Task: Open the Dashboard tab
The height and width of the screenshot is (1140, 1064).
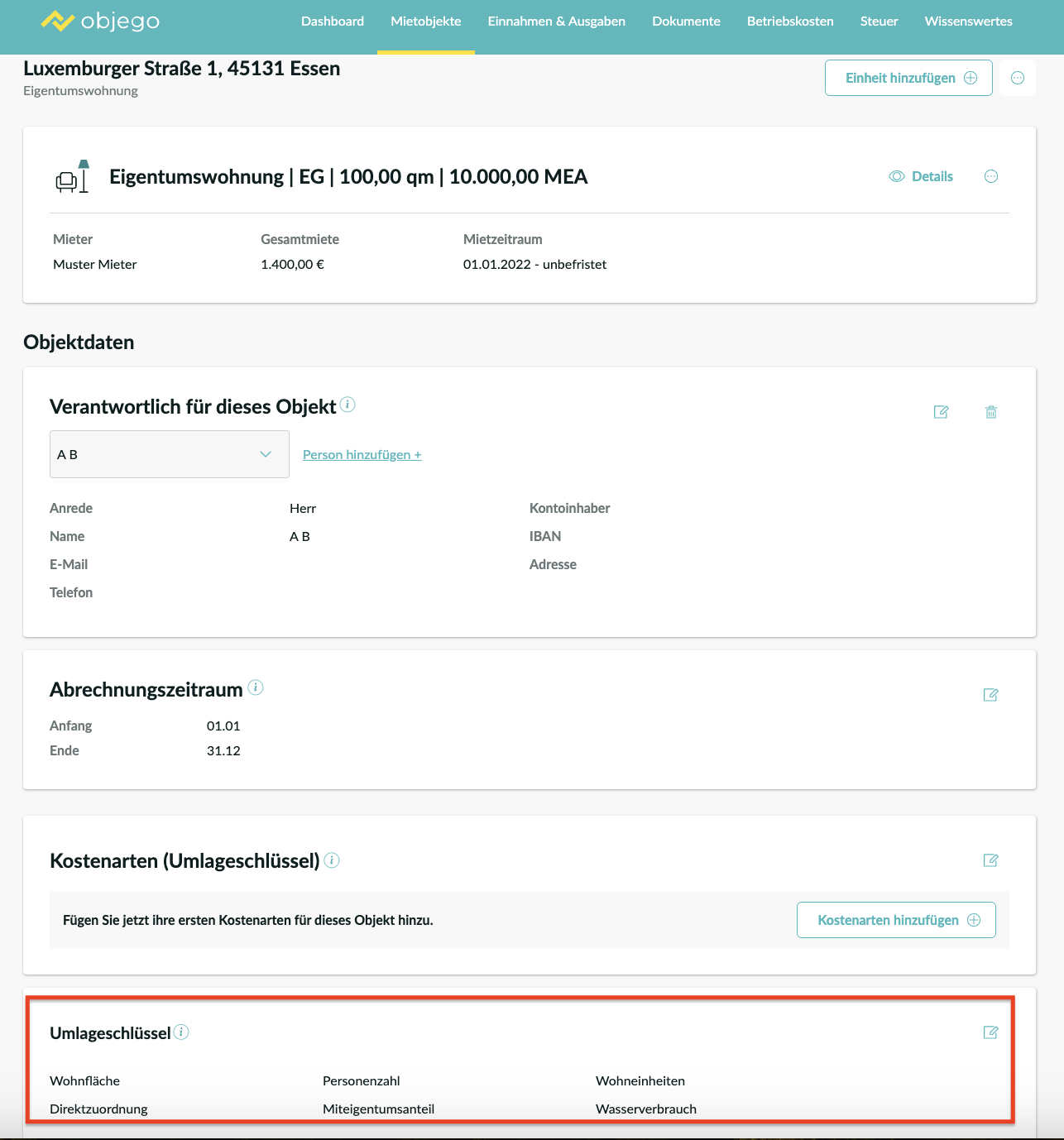Action: click(x=333, y=22)
